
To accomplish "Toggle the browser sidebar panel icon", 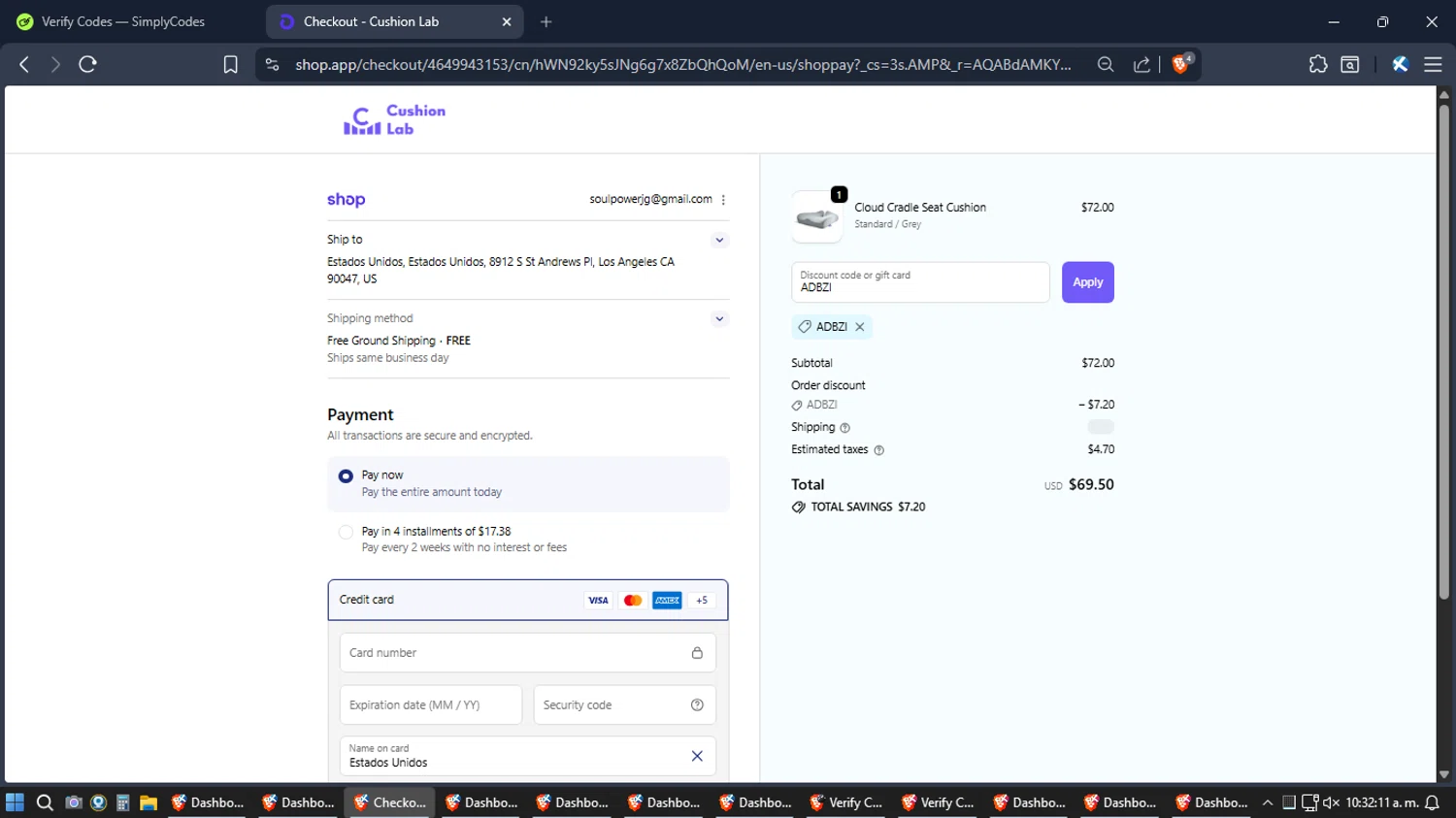I will point(1349,64).
